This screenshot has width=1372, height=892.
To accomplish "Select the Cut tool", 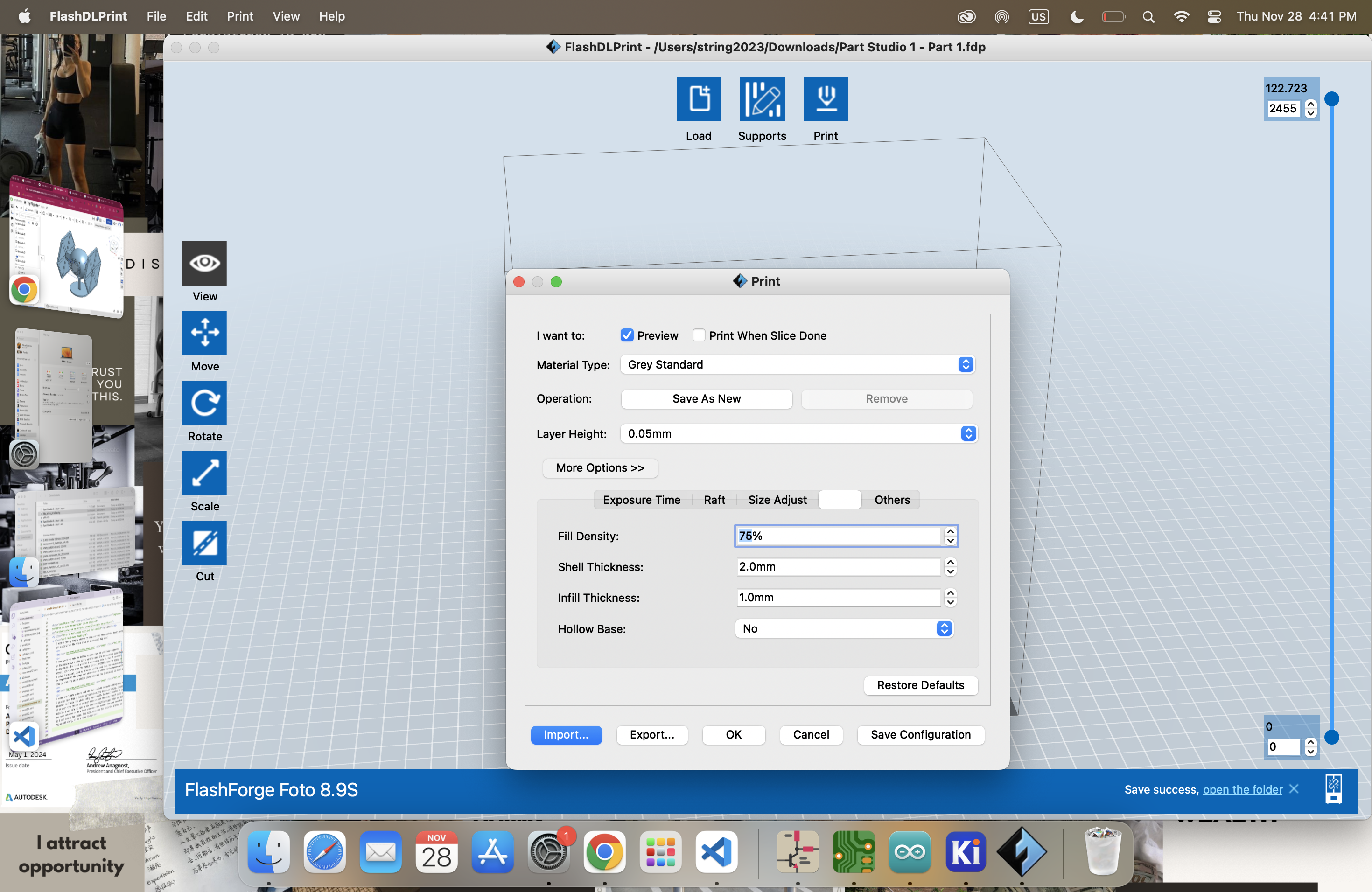I will 204,543.
